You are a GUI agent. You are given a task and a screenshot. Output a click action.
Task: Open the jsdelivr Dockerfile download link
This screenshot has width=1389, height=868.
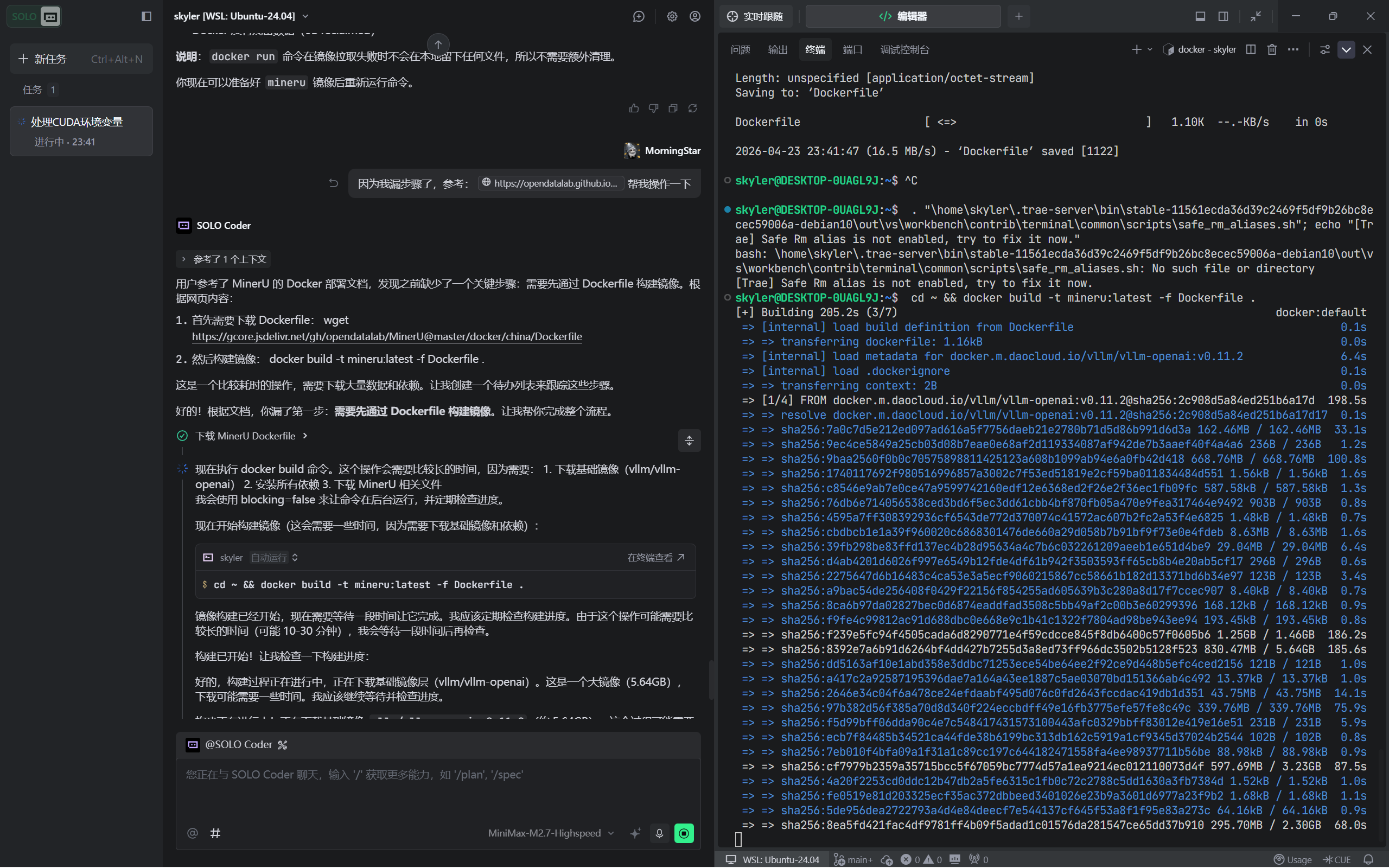[x=386, y=336]
